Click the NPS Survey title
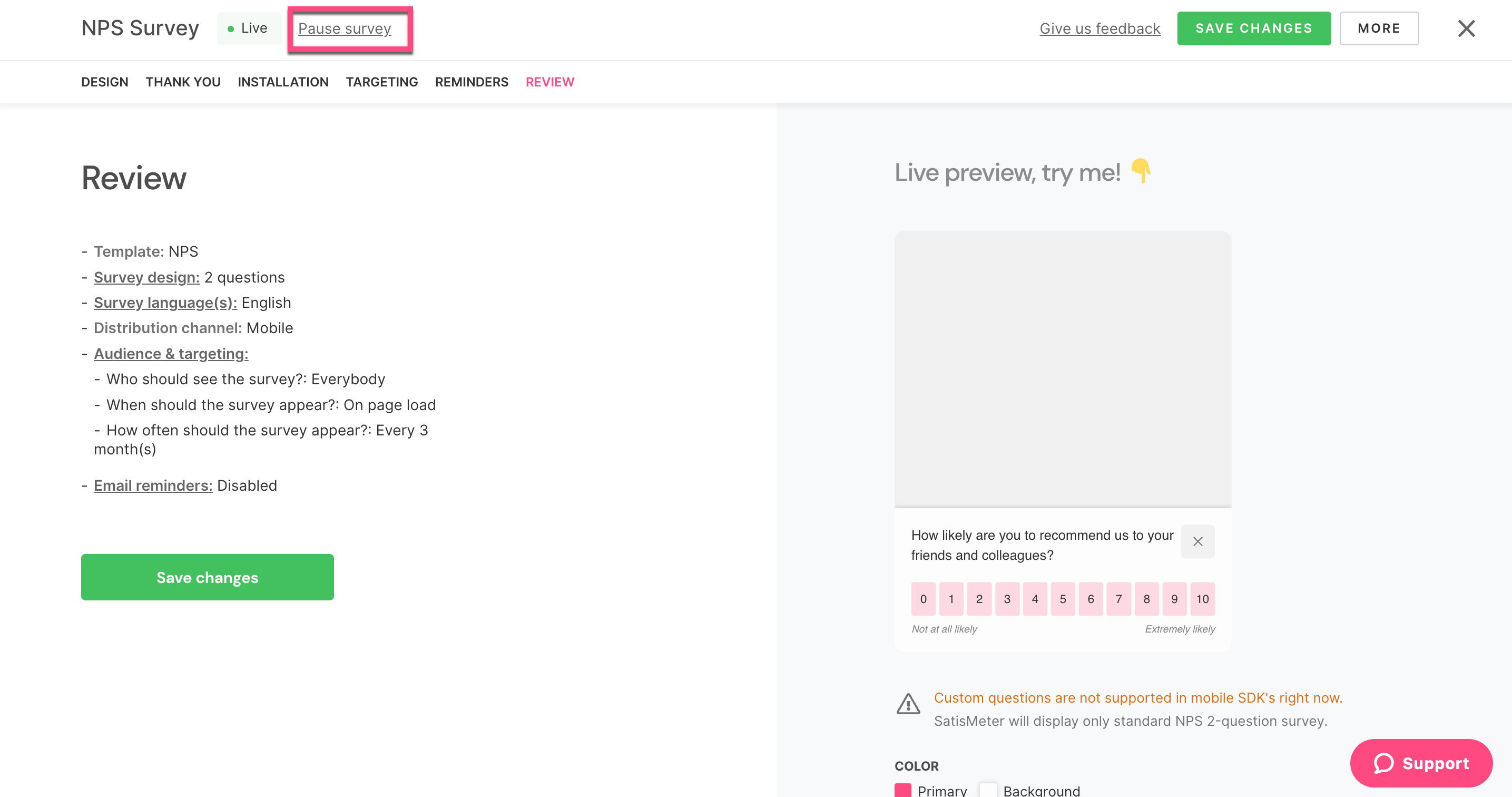Image resolution: width=1512 pixels, height=797 pixels. pos(140,28)
